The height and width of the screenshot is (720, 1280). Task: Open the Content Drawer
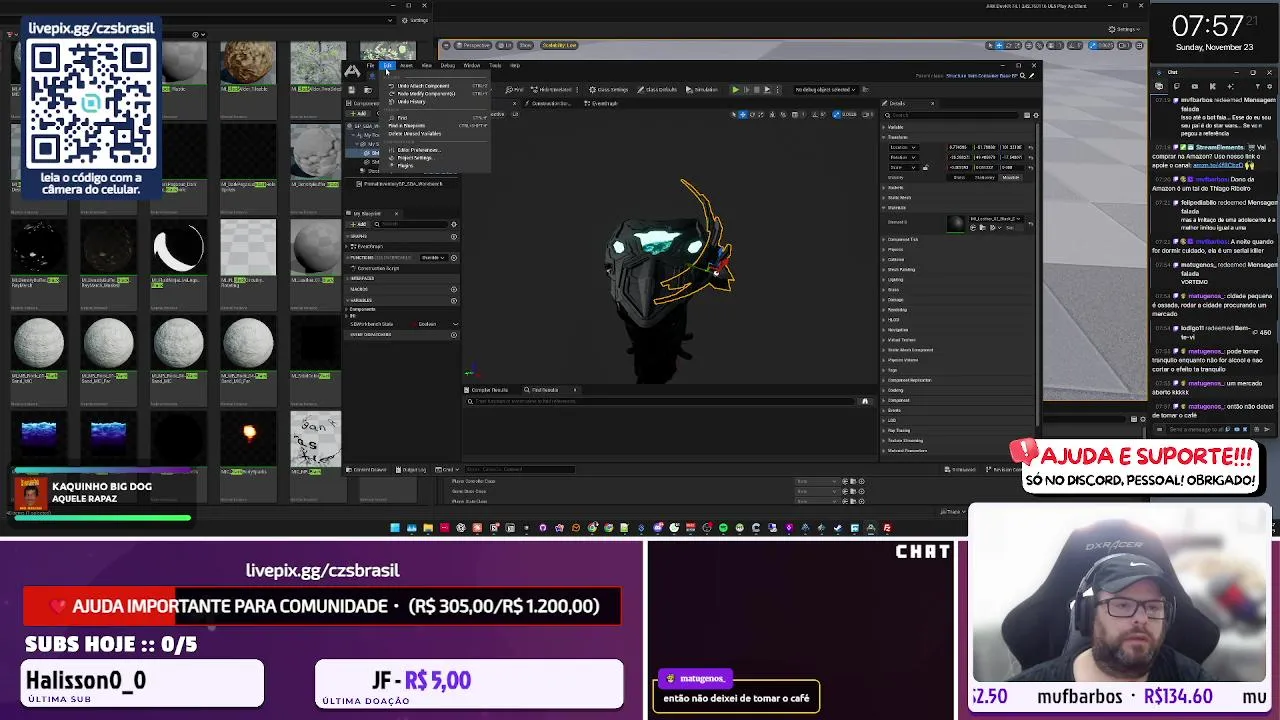click(x=367, y=469)
